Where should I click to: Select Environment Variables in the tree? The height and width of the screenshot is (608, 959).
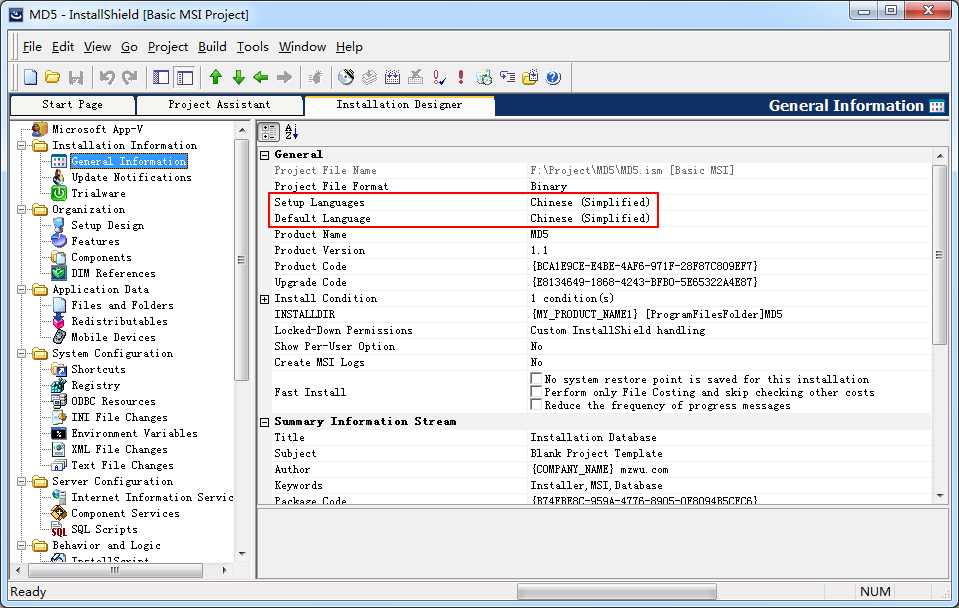[135, 433]
